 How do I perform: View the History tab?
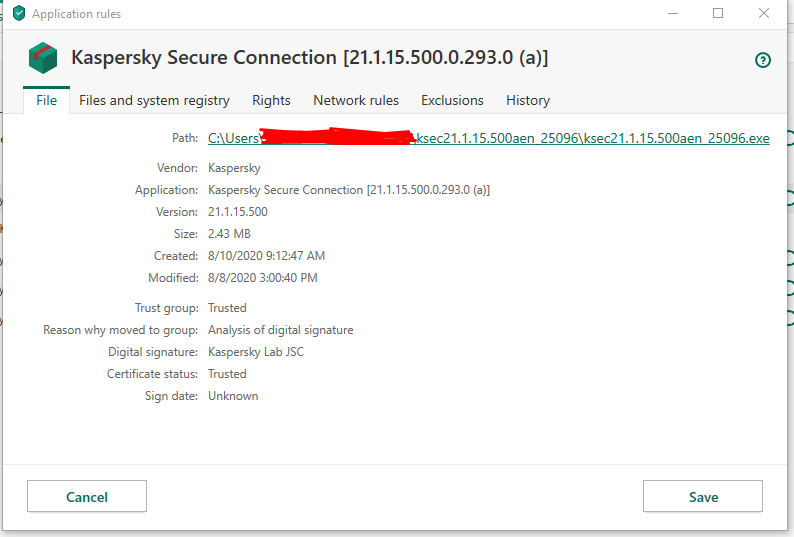click(528, 100)
